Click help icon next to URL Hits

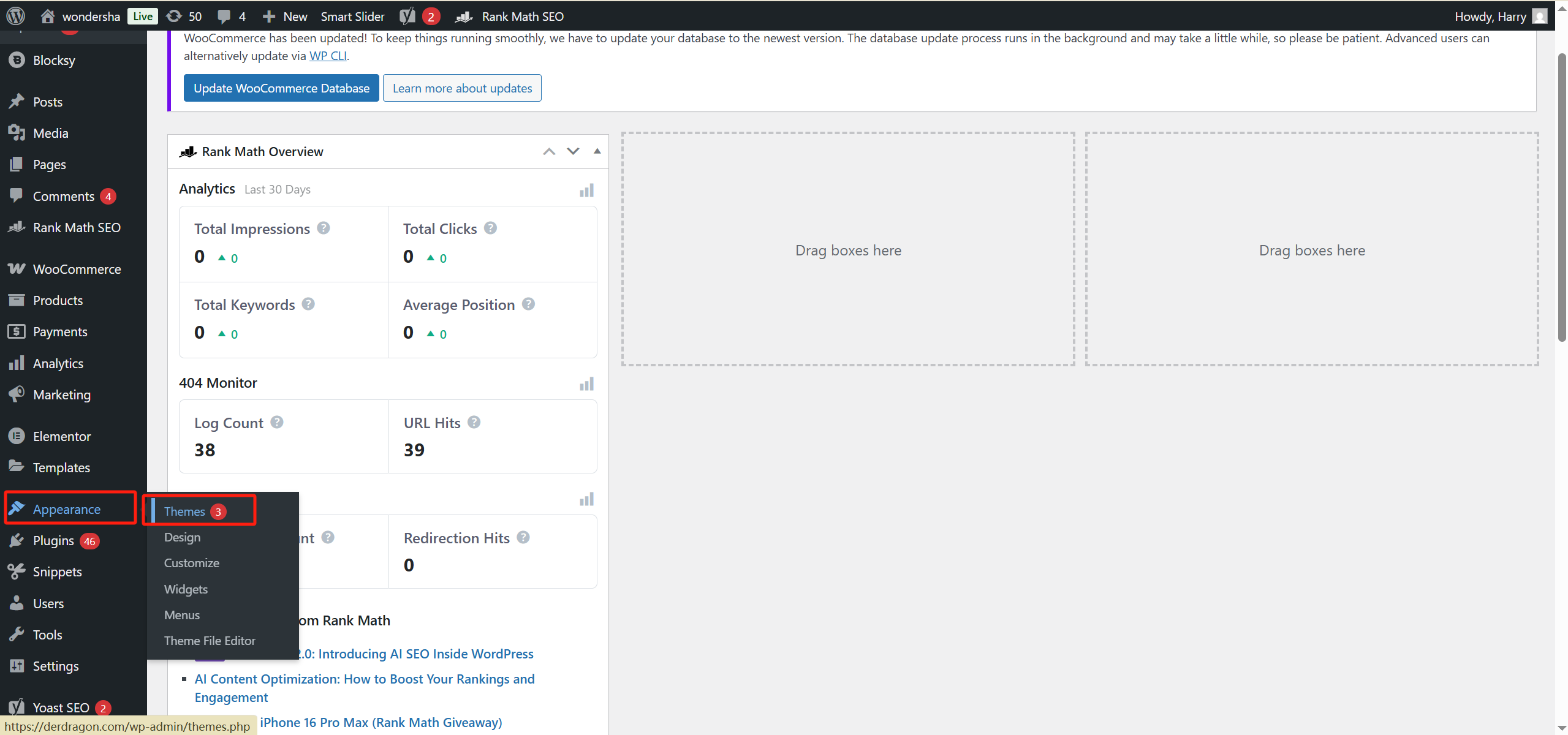[474, 422]
